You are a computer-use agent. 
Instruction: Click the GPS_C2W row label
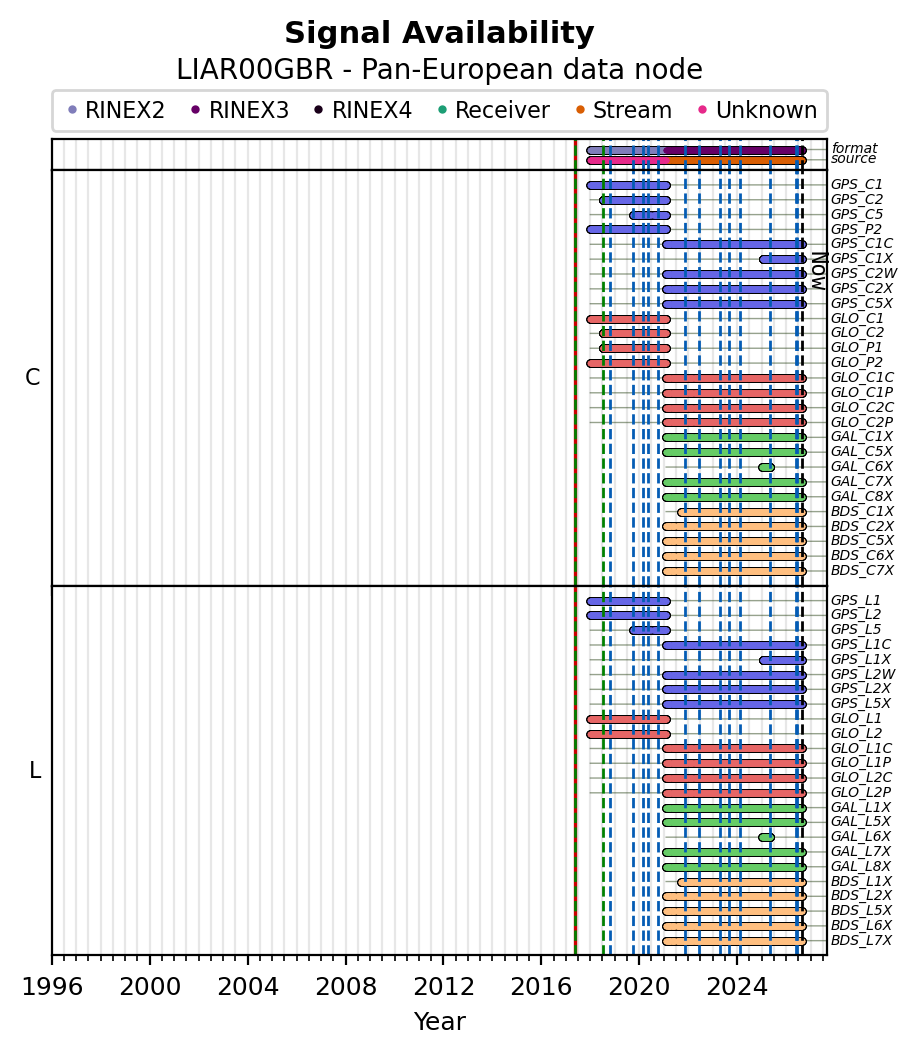coord(864,273)
